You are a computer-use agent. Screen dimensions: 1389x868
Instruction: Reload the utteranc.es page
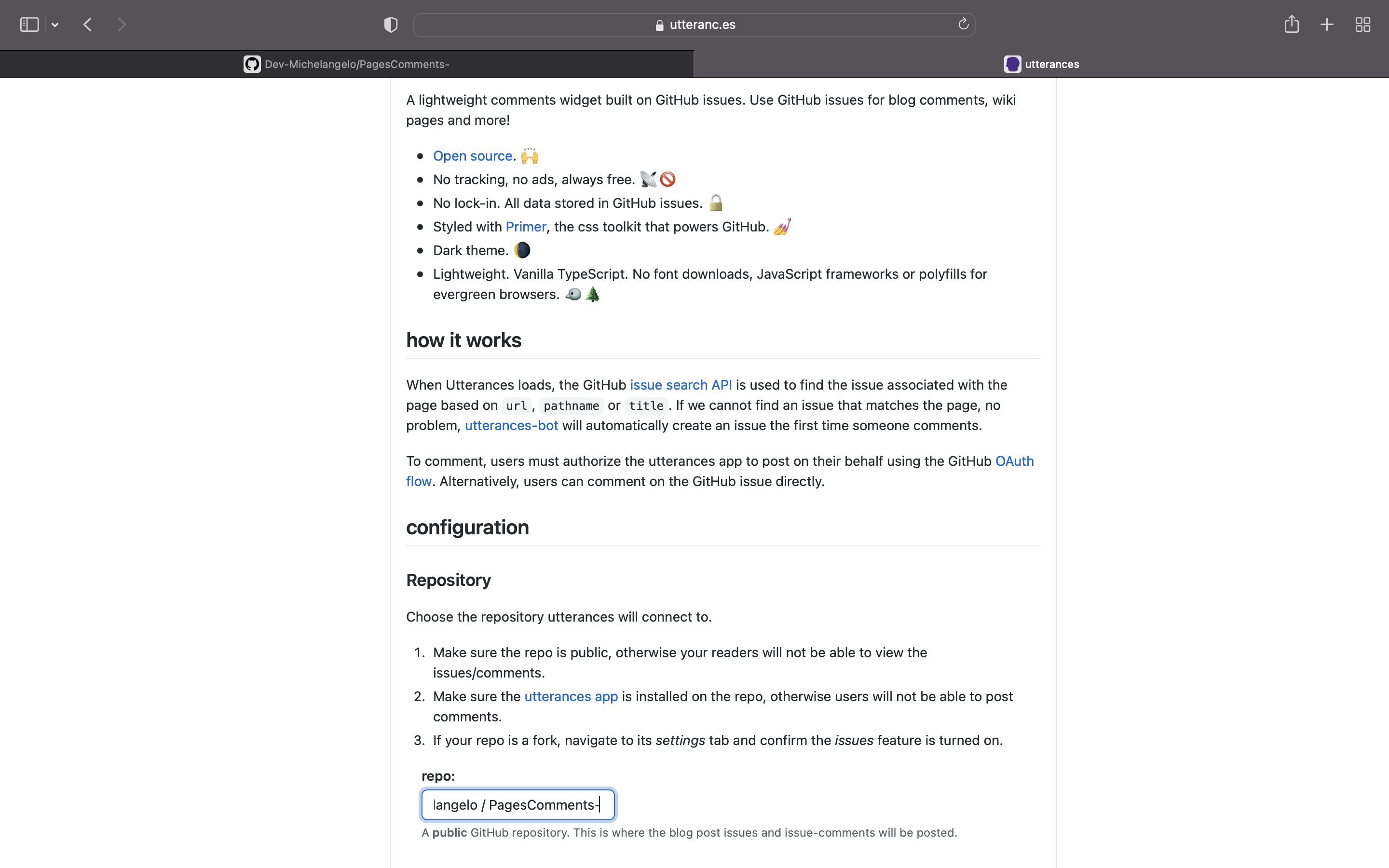963,24
